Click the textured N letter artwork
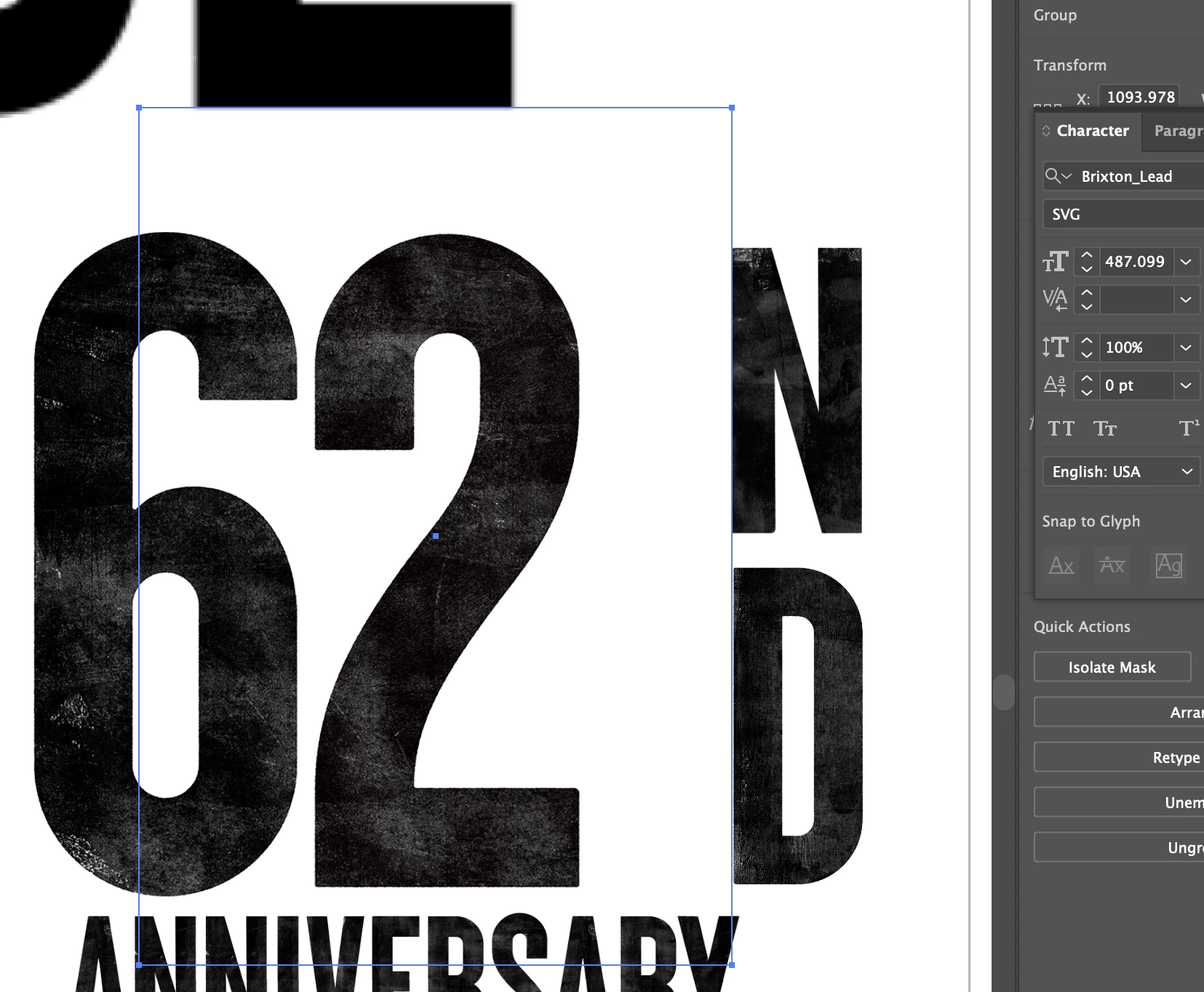 tap(797, 391)
